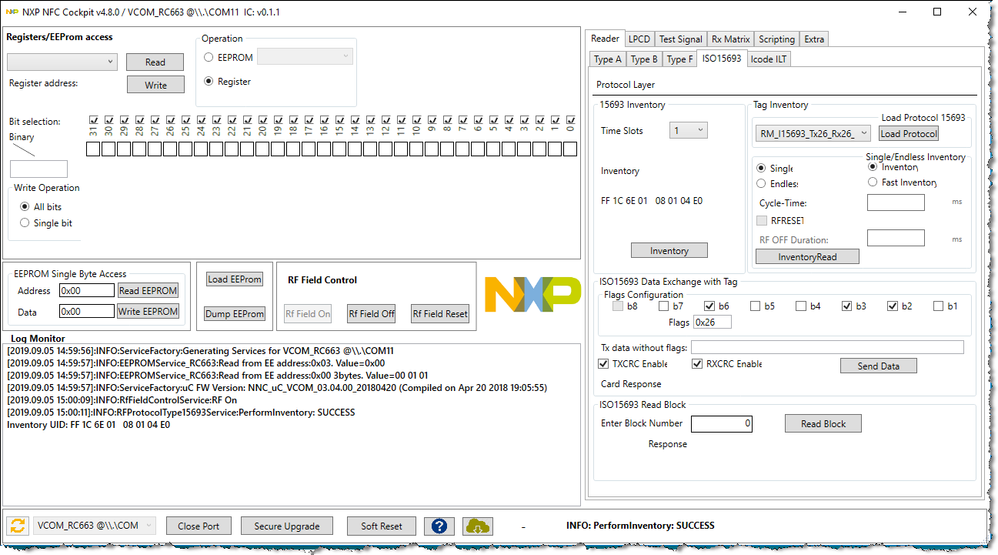This screenshot has width=998, height=555.
Task: Toggle the b2 flag checkbox
Action: [x=892, y=306]
